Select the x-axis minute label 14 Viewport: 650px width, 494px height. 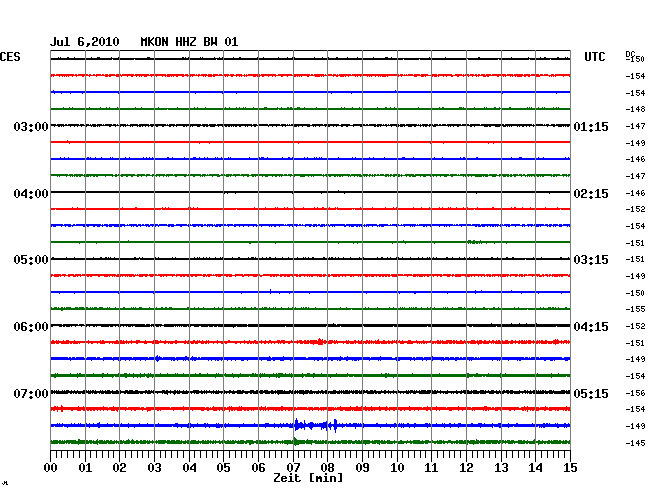point(535,467)
